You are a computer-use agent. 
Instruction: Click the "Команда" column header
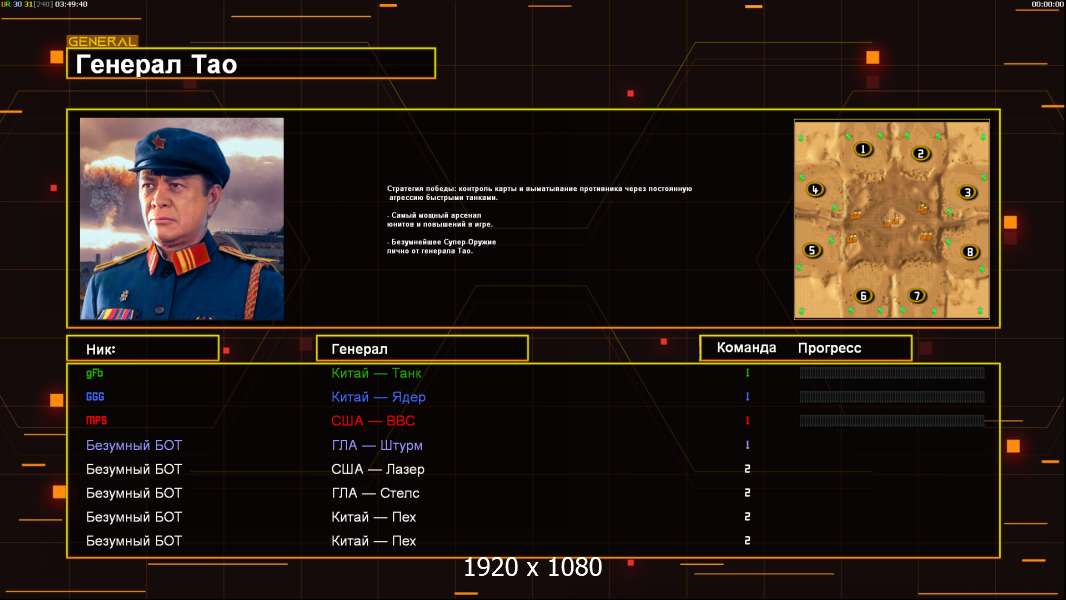[746, 348]
